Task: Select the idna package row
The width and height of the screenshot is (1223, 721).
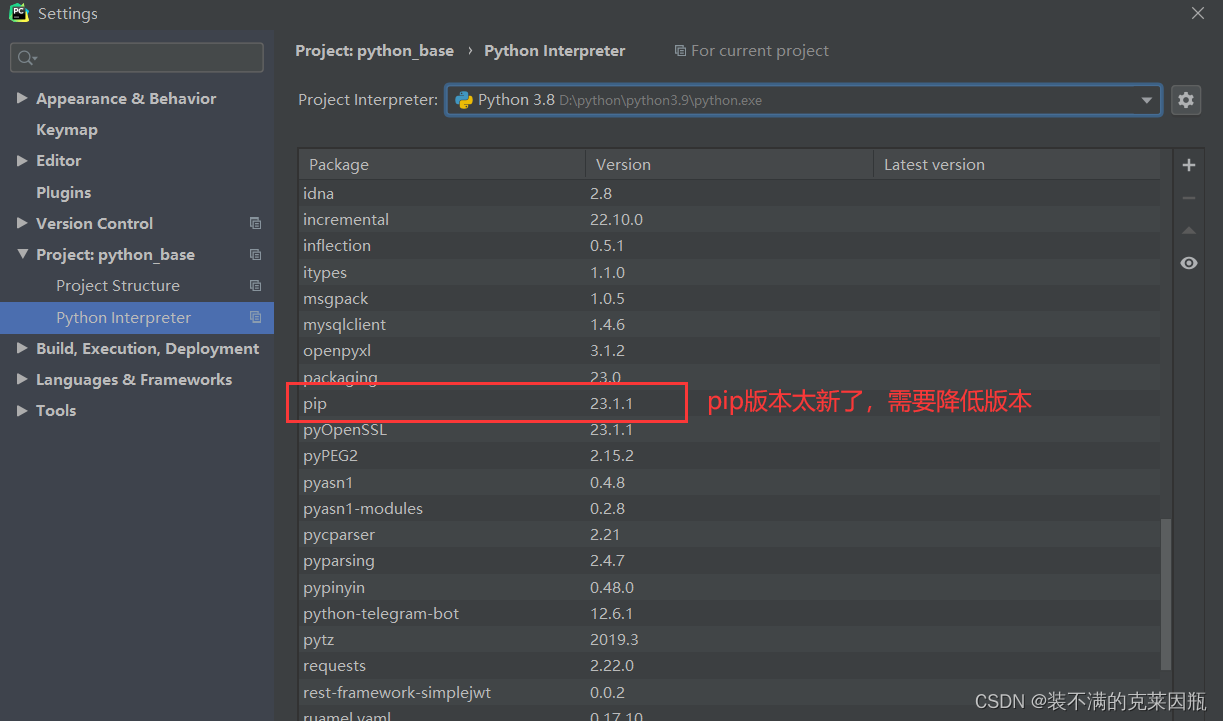Action: click(729, 193)
